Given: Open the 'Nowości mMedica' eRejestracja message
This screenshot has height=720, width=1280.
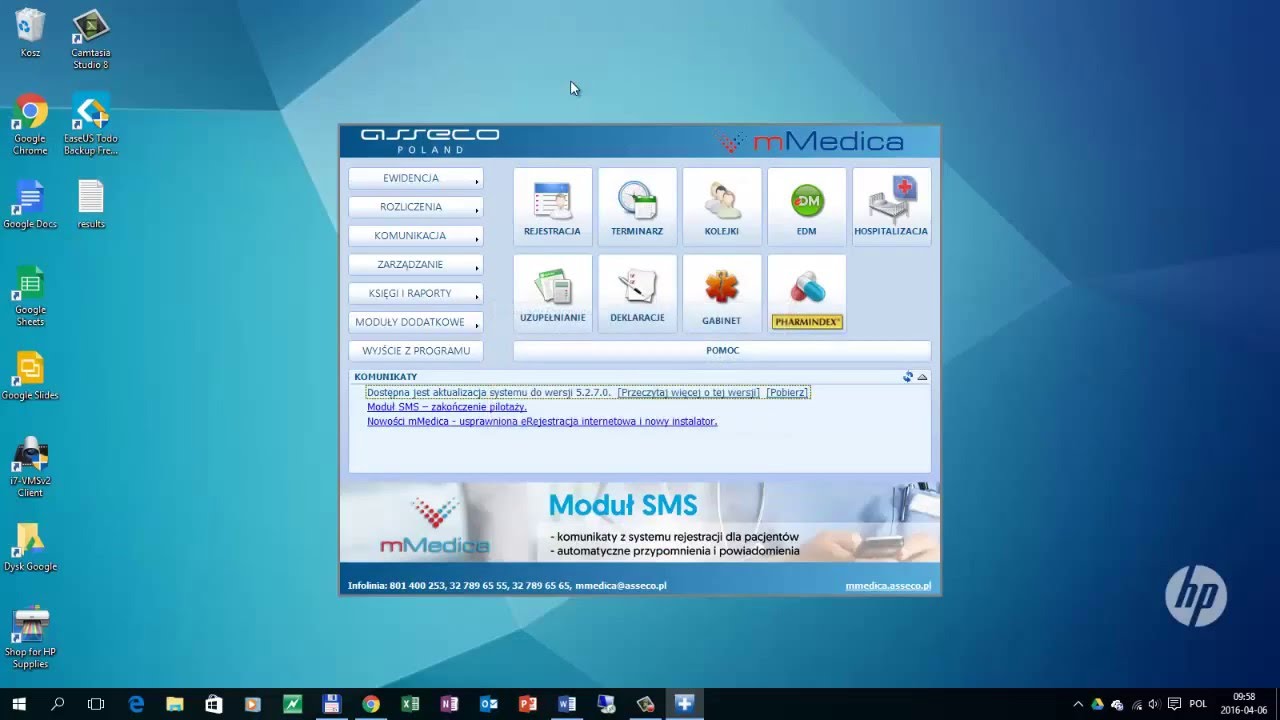Looking at the screenshot, I should pos(542,422).
